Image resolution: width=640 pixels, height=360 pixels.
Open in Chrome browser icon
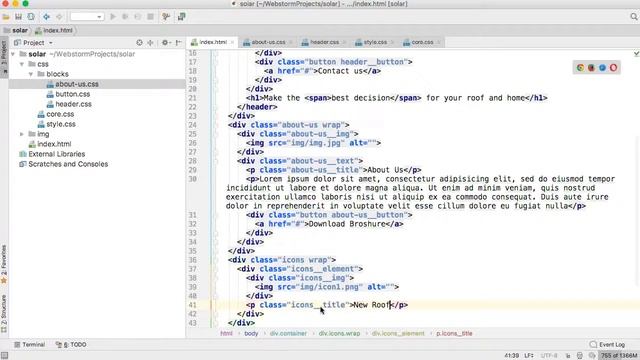point(580,68)
